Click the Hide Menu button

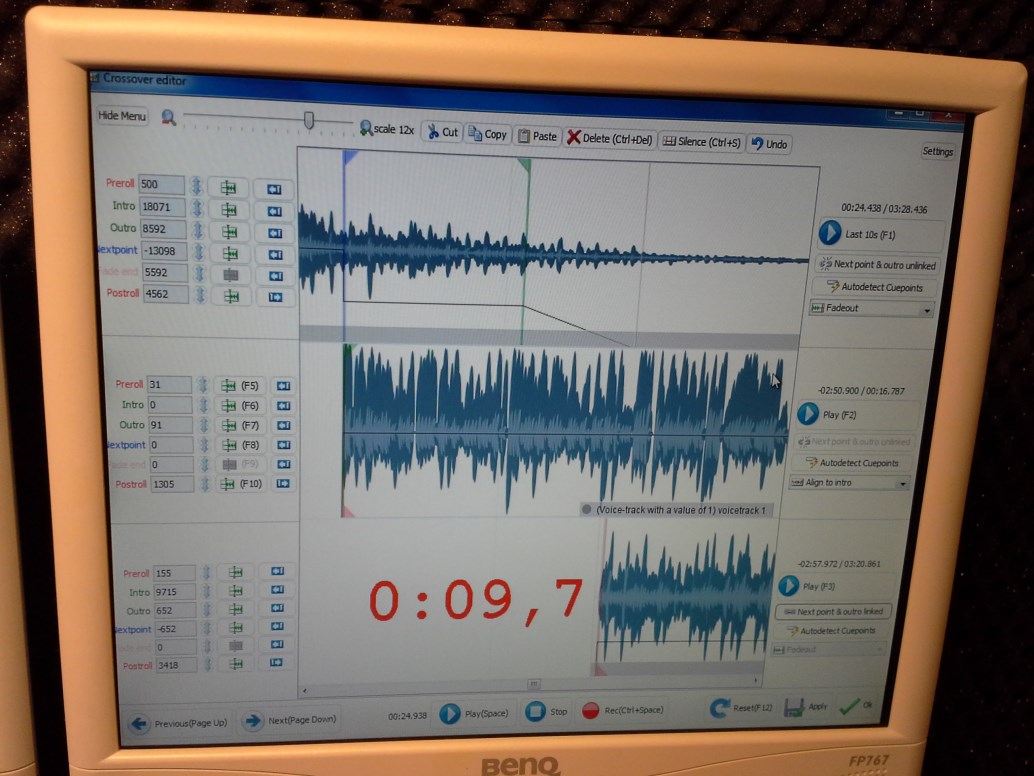pos(122,116)
